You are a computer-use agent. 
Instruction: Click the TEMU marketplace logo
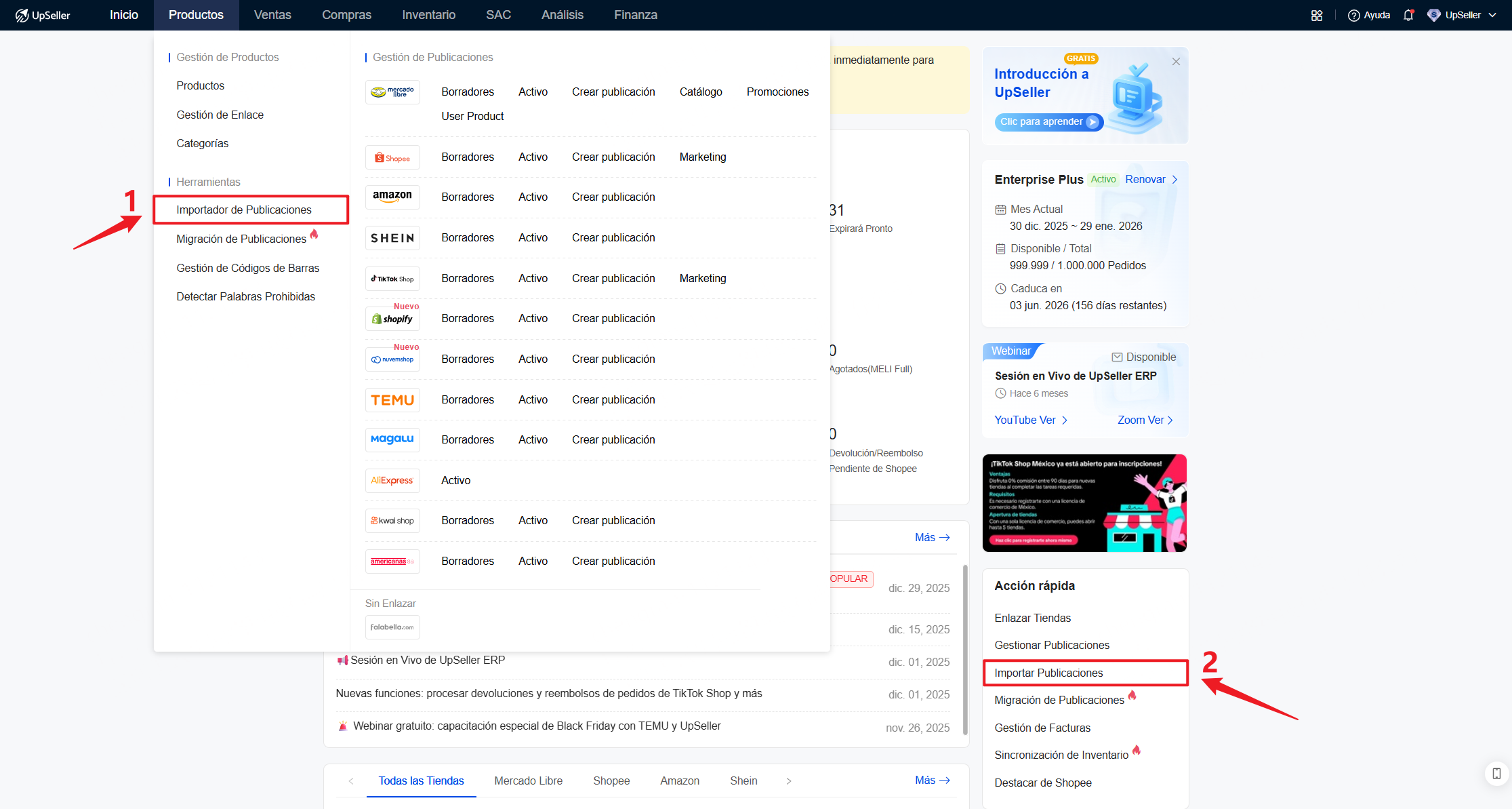[392, 399]
